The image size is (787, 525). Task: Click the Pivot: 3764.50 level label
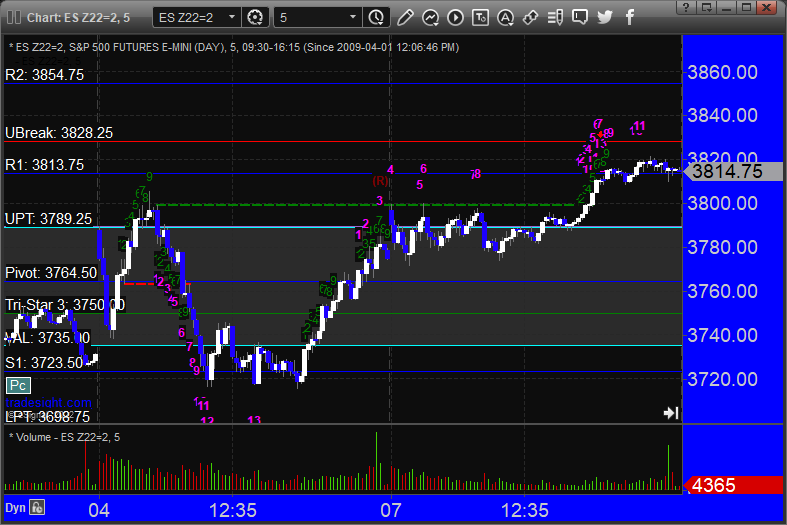pyautogui.click(x=51, y=273)
